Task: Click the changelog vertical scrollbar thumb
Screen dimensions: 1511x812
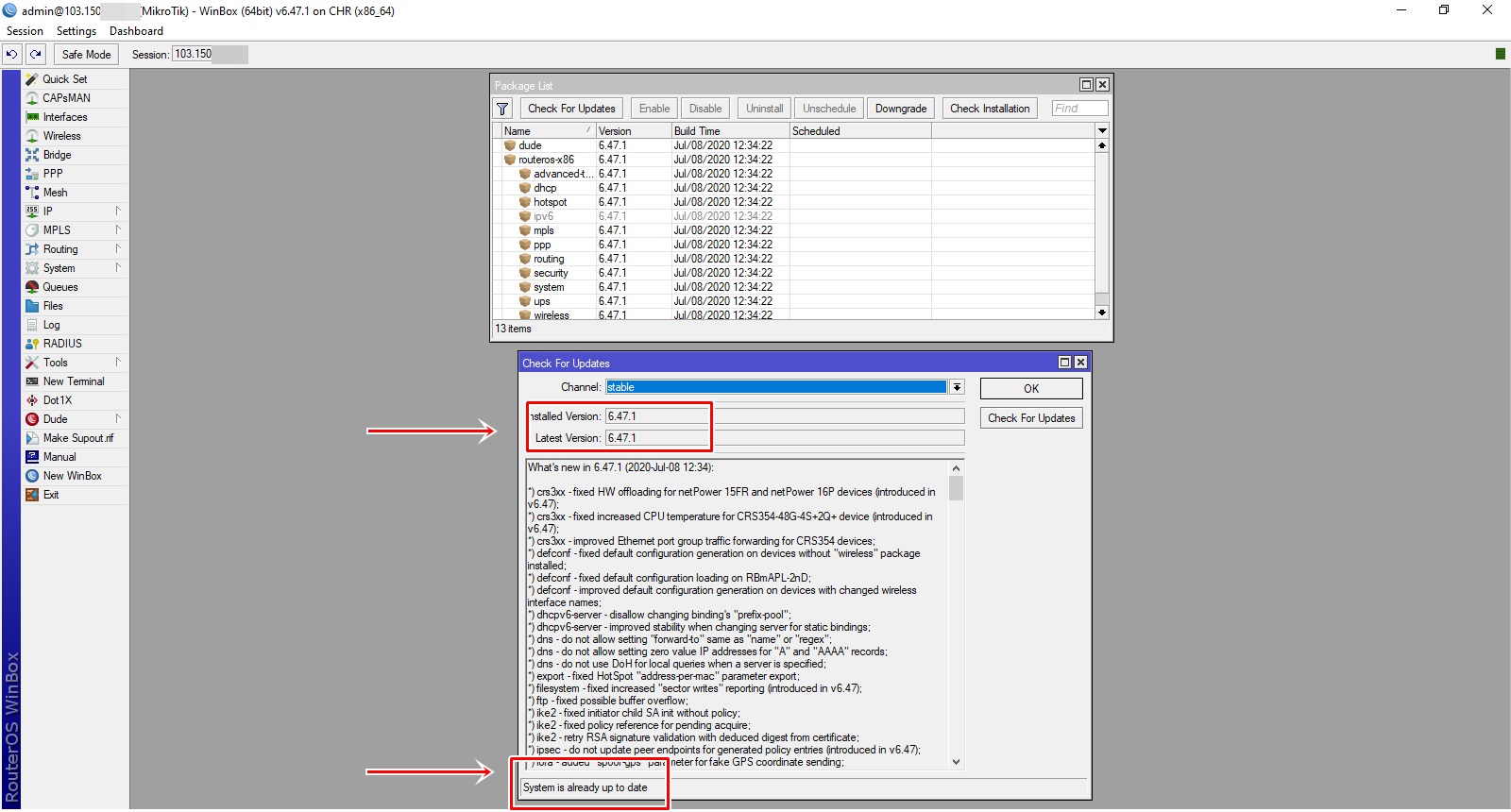Action: click(x=956, y=488)
